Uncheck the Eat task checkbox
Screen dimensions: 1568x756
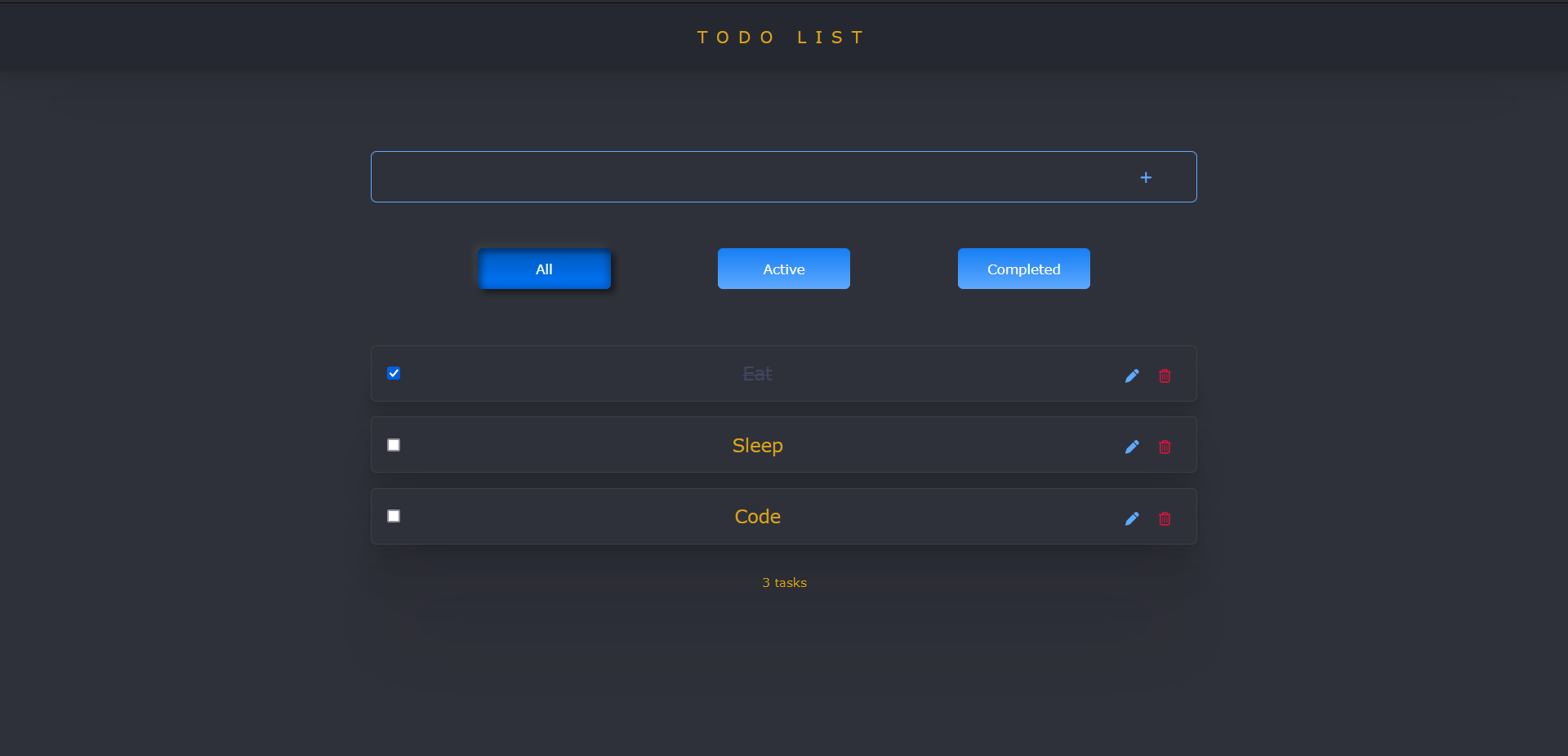coord(394,373)
